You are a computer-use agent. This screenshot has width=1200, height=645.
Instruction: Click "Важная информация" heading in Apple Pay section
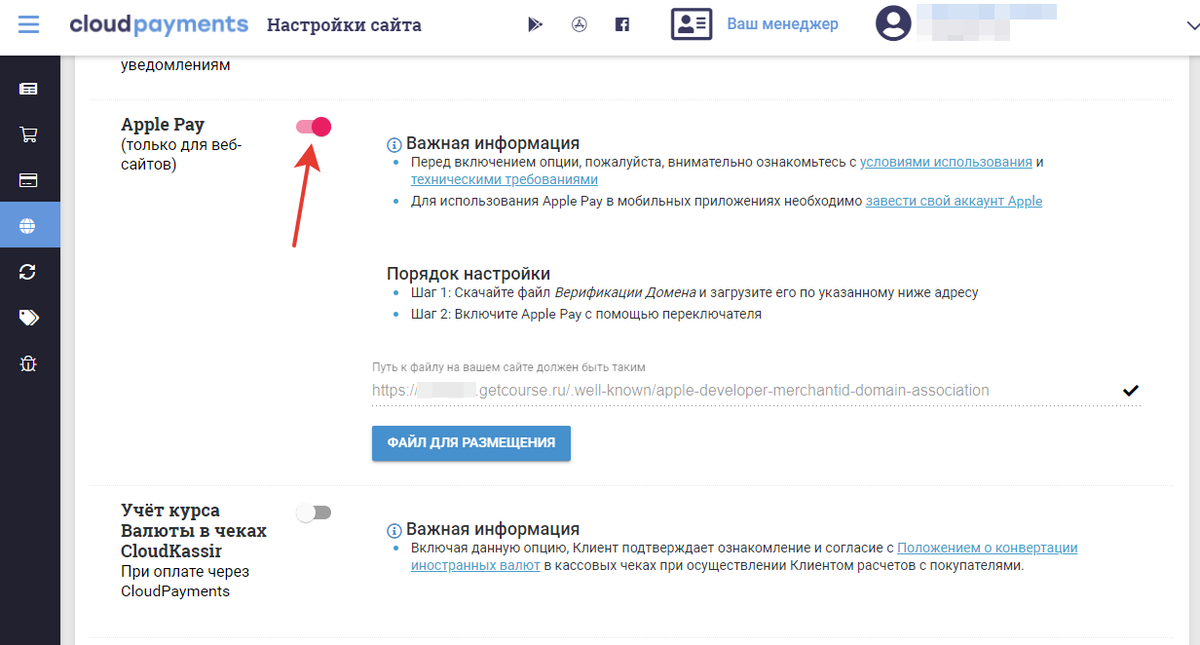tap(493, 144)
